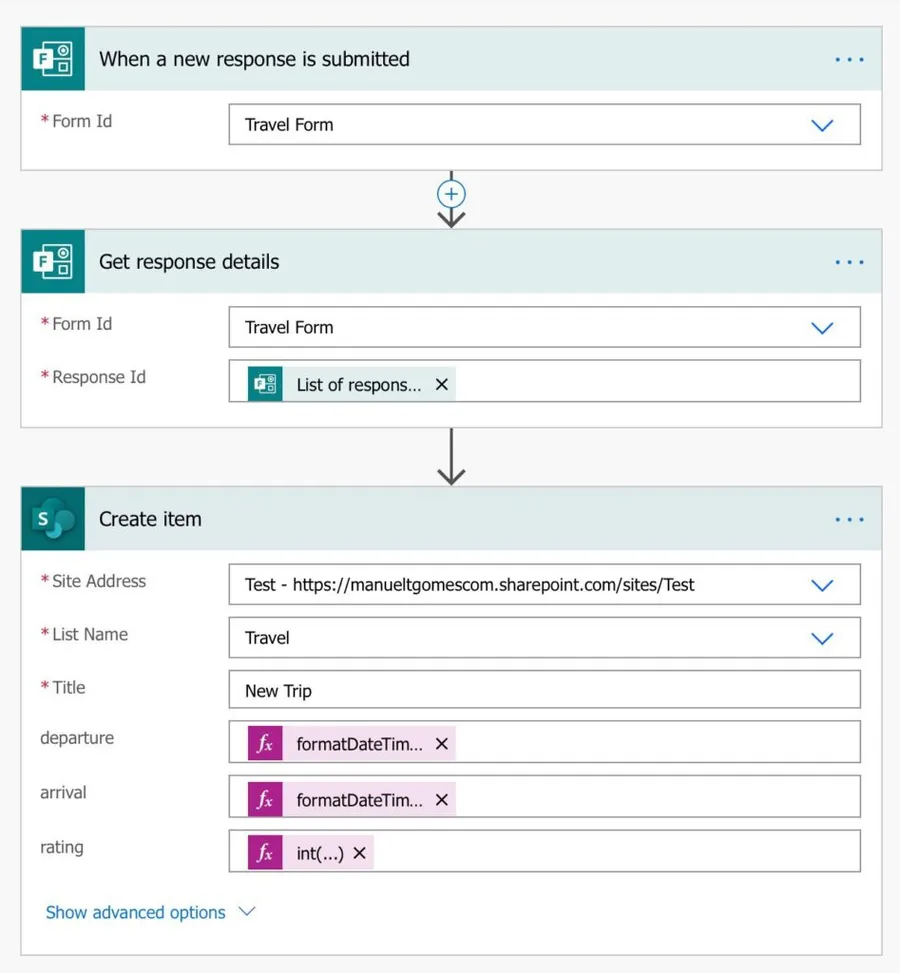Open the List Name dropdown showing Travel

pyautogui.click(x=822, y=638)
